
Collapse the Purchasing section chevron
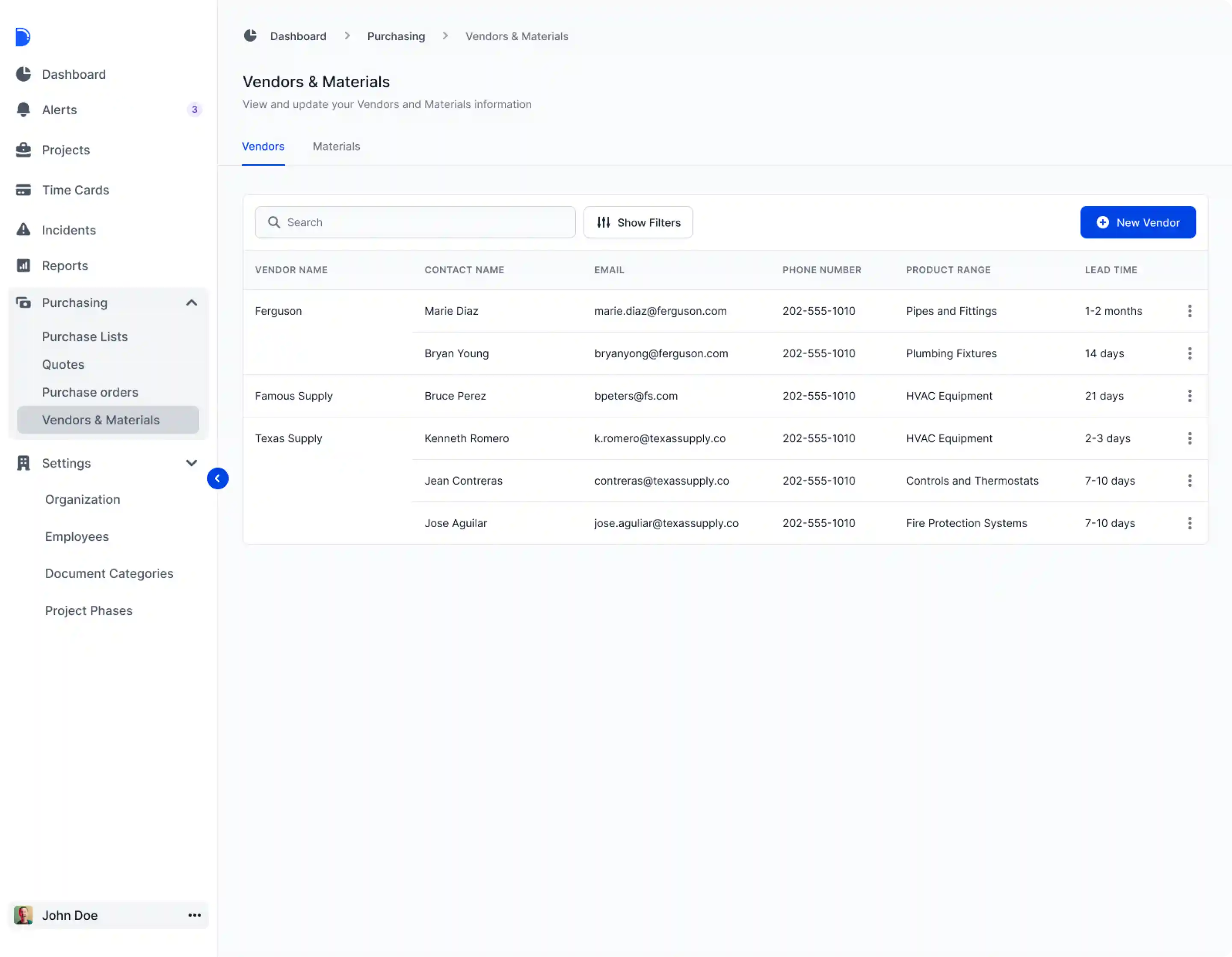tap(191, 302)
